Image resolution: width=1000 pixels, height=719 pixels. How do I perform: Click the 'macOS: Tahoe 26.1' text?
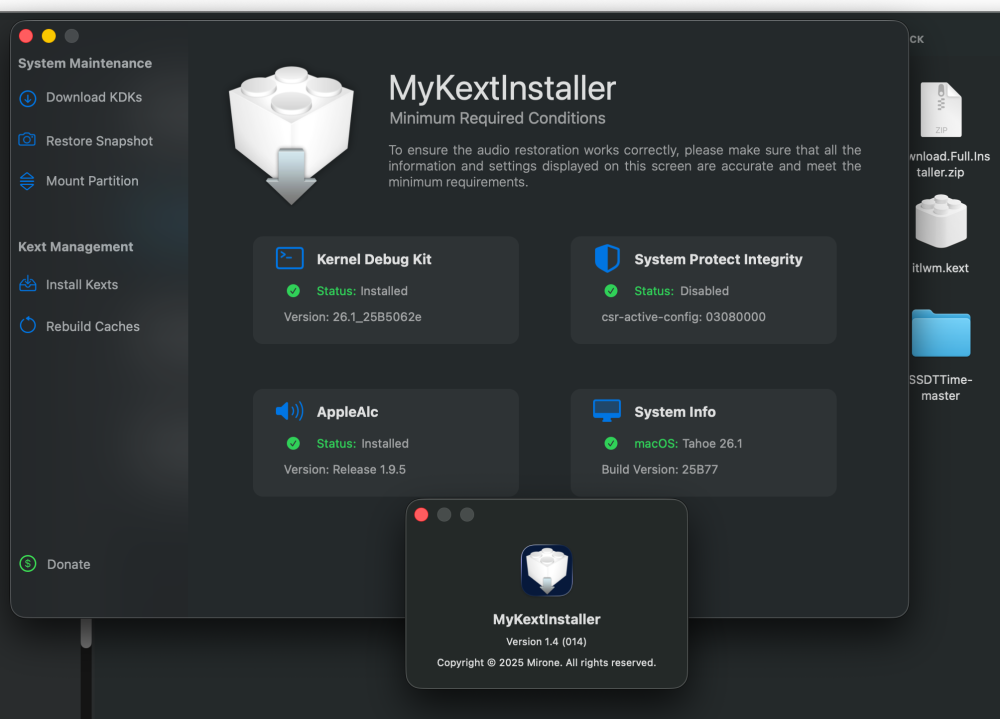[689, 443]
